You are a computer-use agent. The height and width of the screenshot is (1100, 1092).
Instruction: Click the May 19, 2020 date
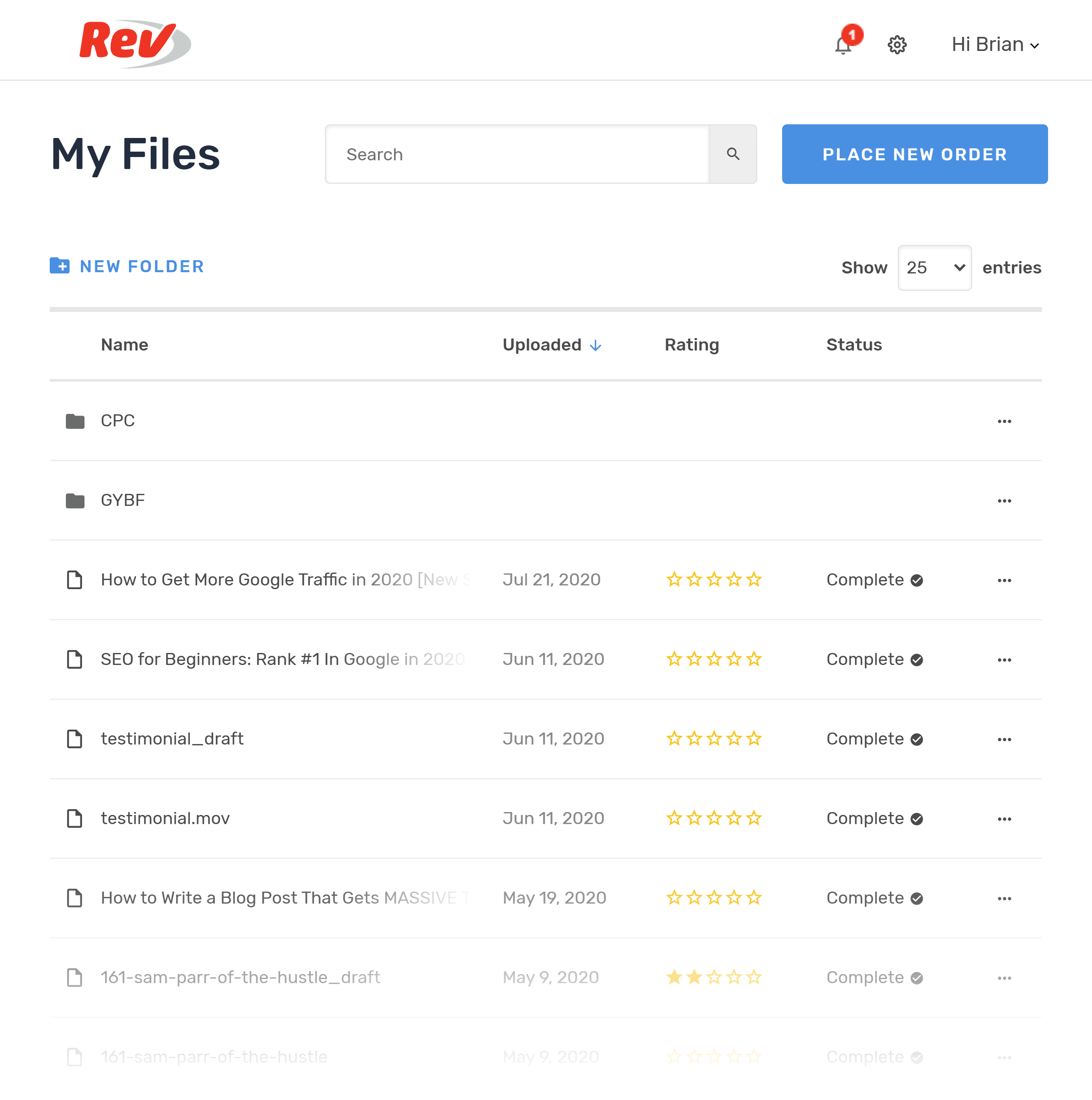click(x=555, y=899)
